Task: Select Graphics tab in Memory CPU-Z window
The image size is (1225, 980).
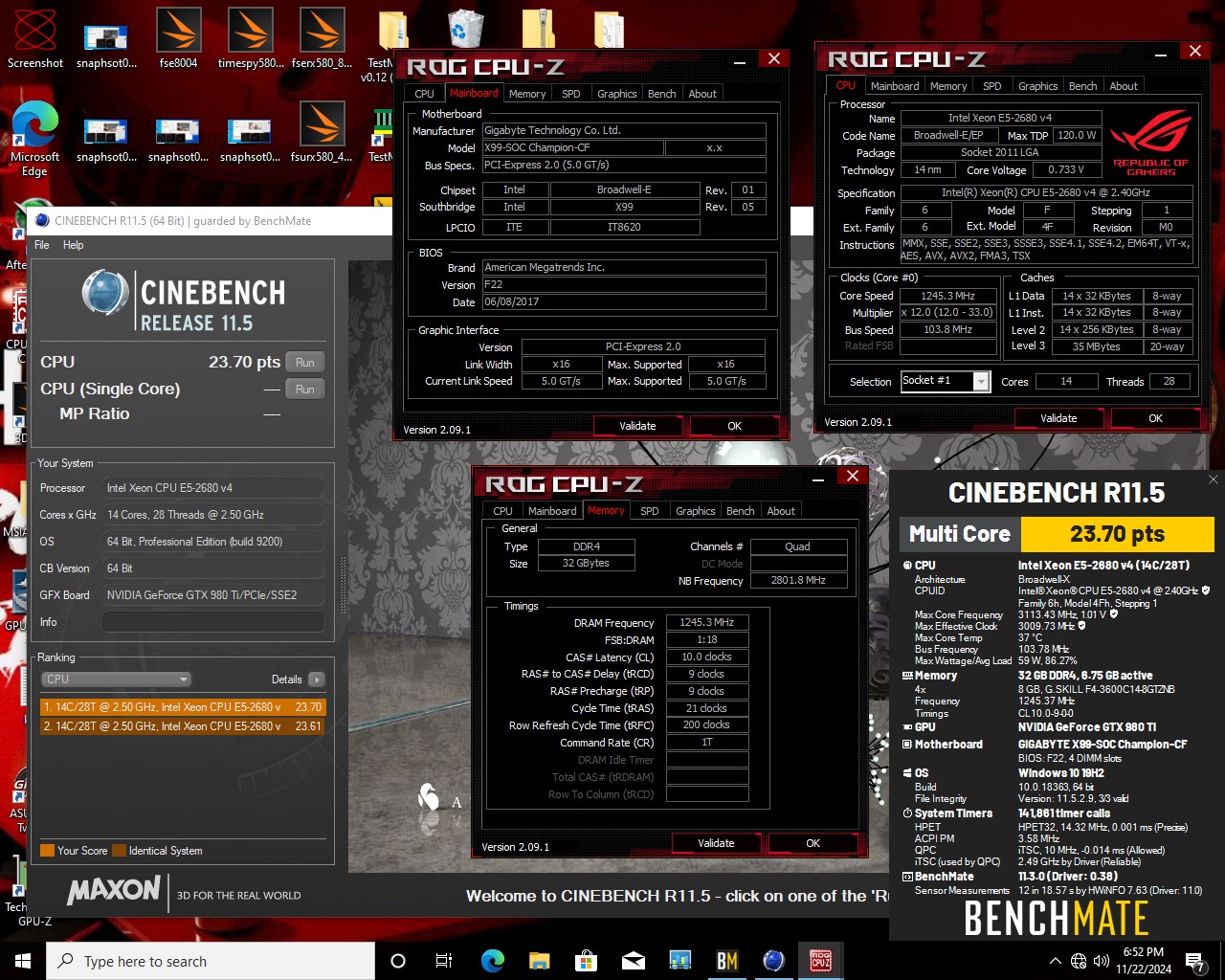Action: pyautogui.click(x=696, y=511)
